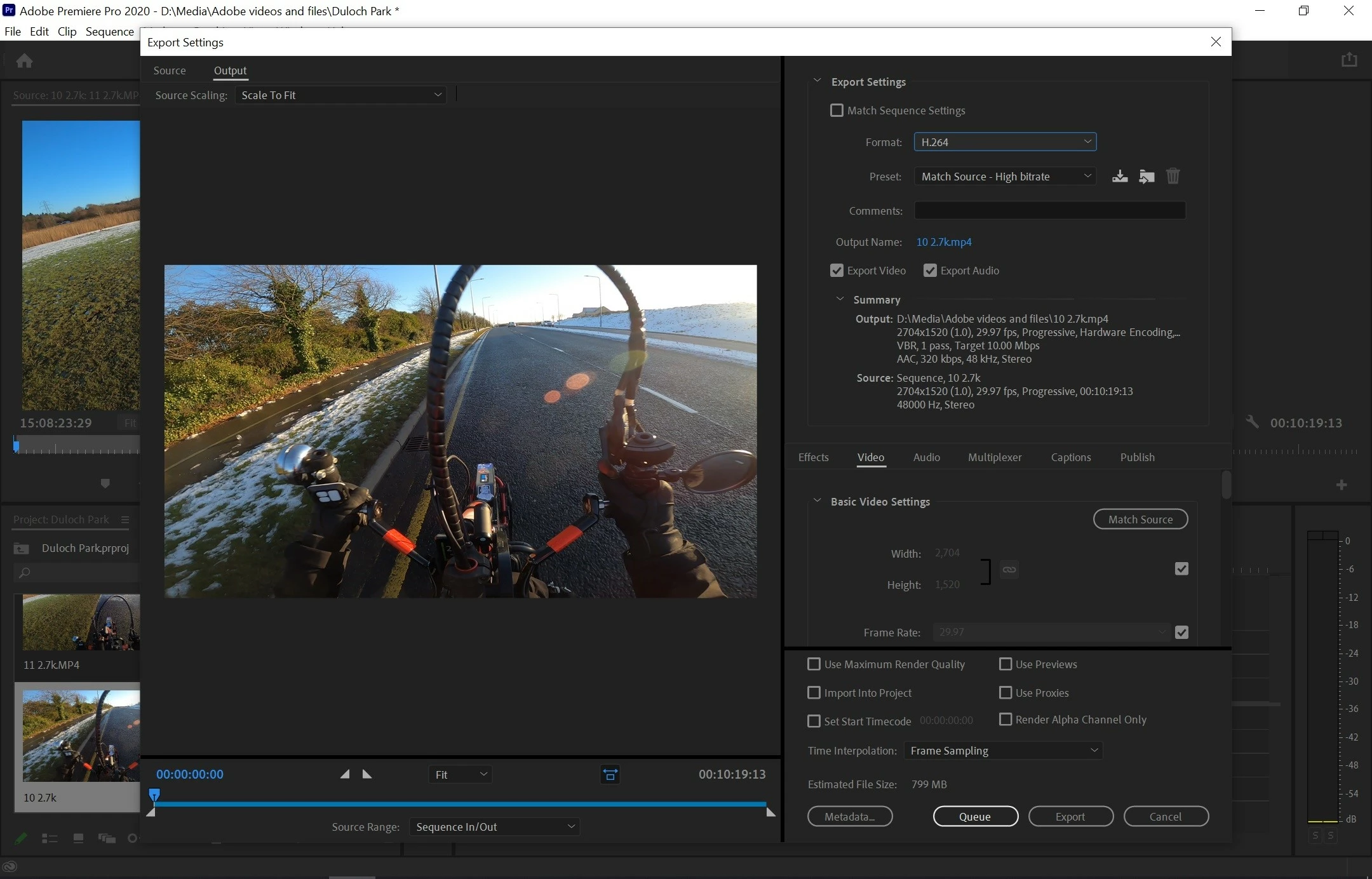Switch to the Audio tab
The image size is (1372, 879).
pyautogui.click(x=926, y=457)
